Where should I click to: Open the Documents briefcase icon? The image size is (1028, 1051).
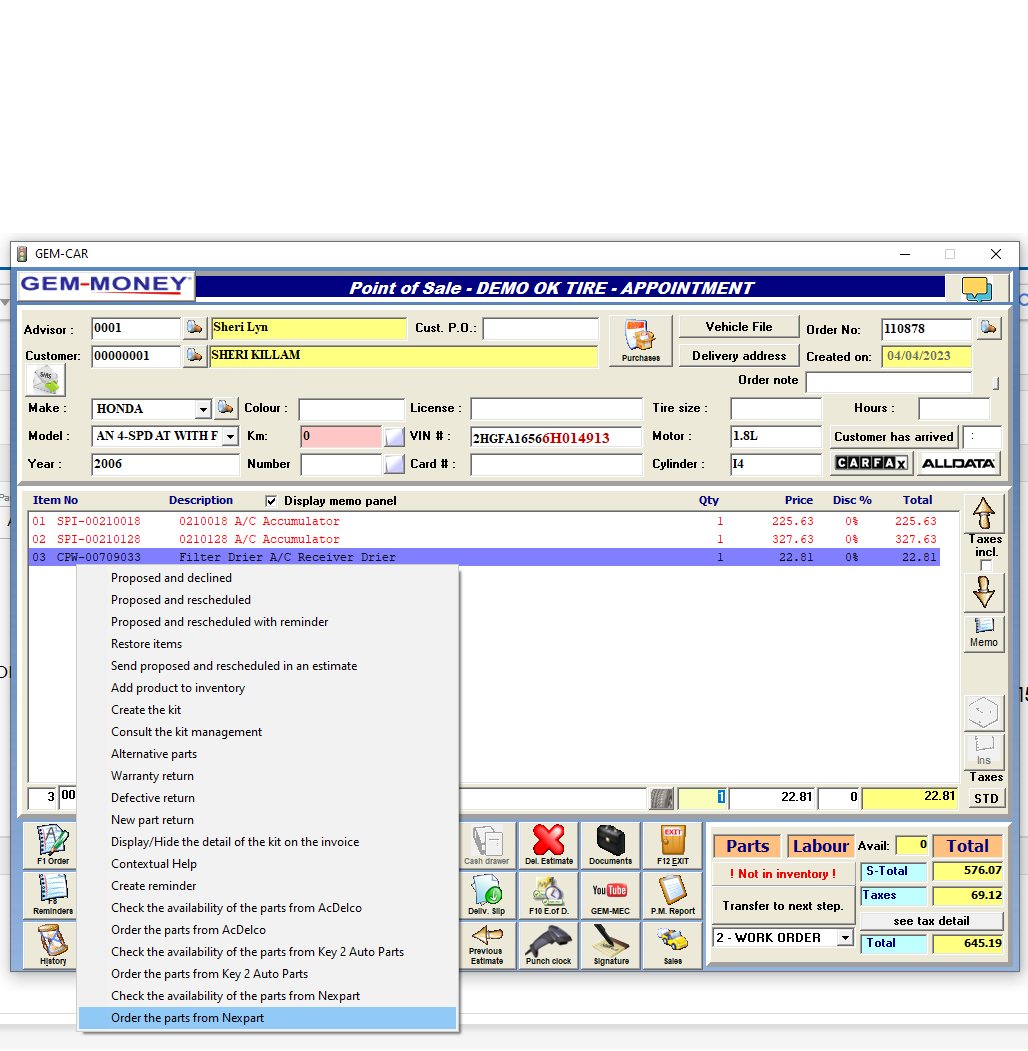click(x=611, y=845)
